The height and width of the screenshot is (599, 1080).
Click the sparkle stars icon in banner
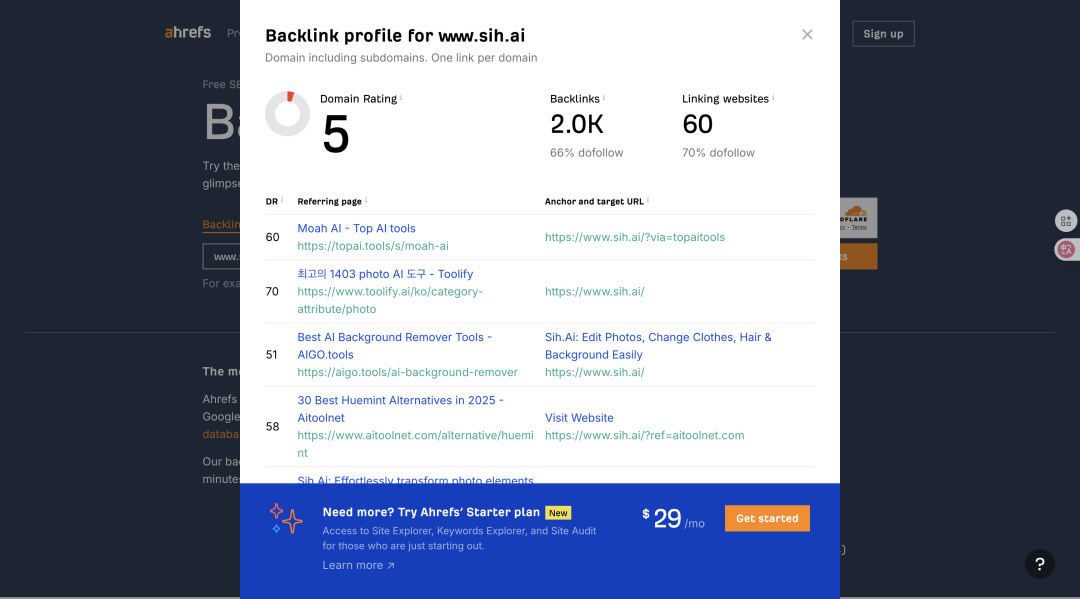286,518
